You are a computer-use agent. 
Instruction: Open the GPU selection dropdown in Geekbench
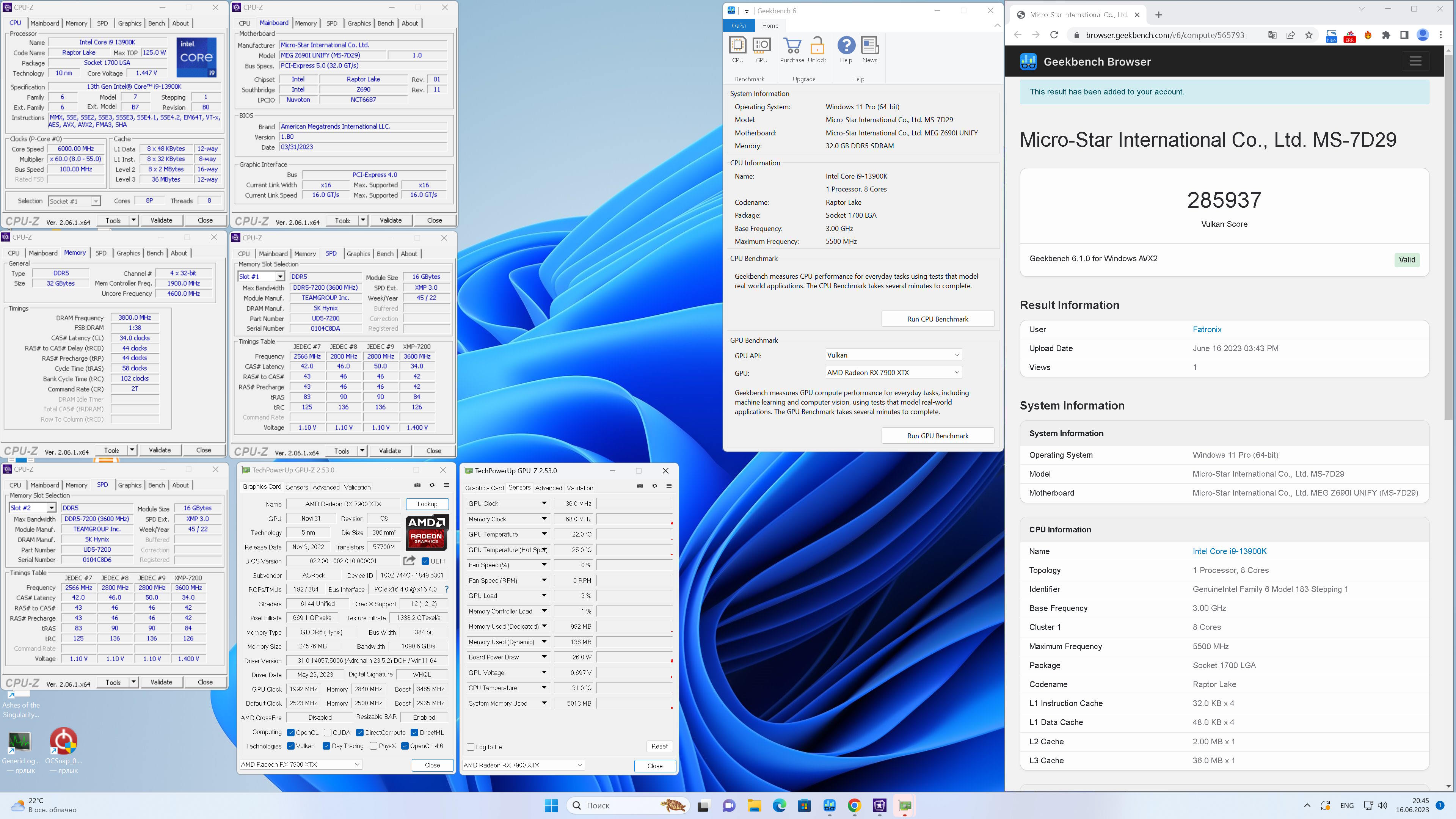pyautogui.click(x=893, y=372)
